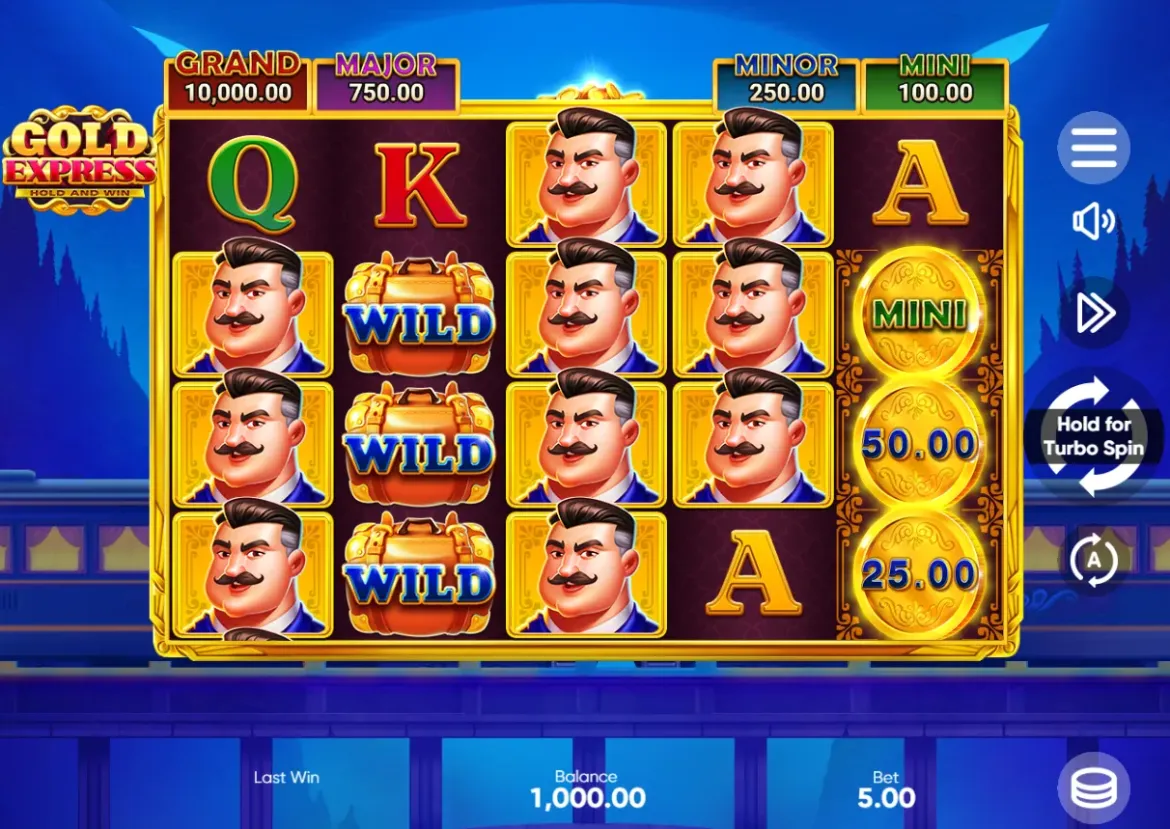This screenshot has width=1170, height=829.
Task: Click the topmost WILD suitcase symbol
Action: (419, 313)
